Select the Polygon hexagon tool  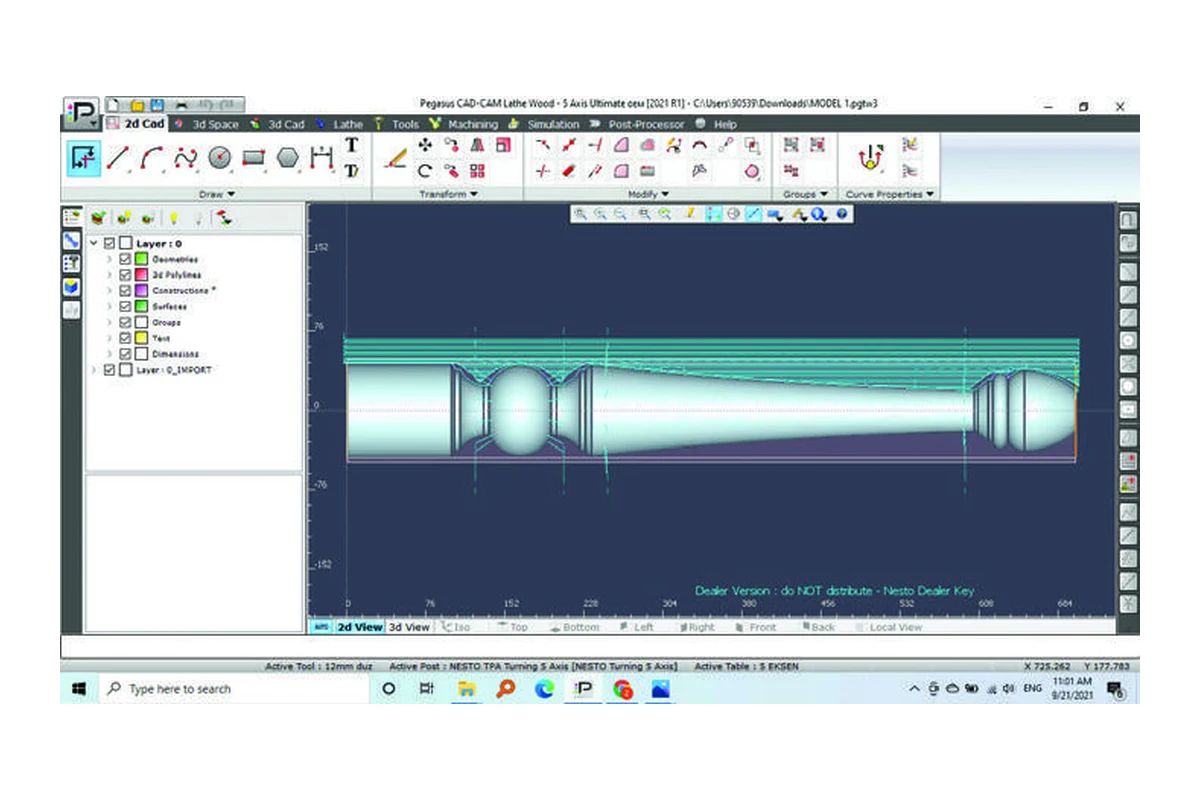[288, 159]
